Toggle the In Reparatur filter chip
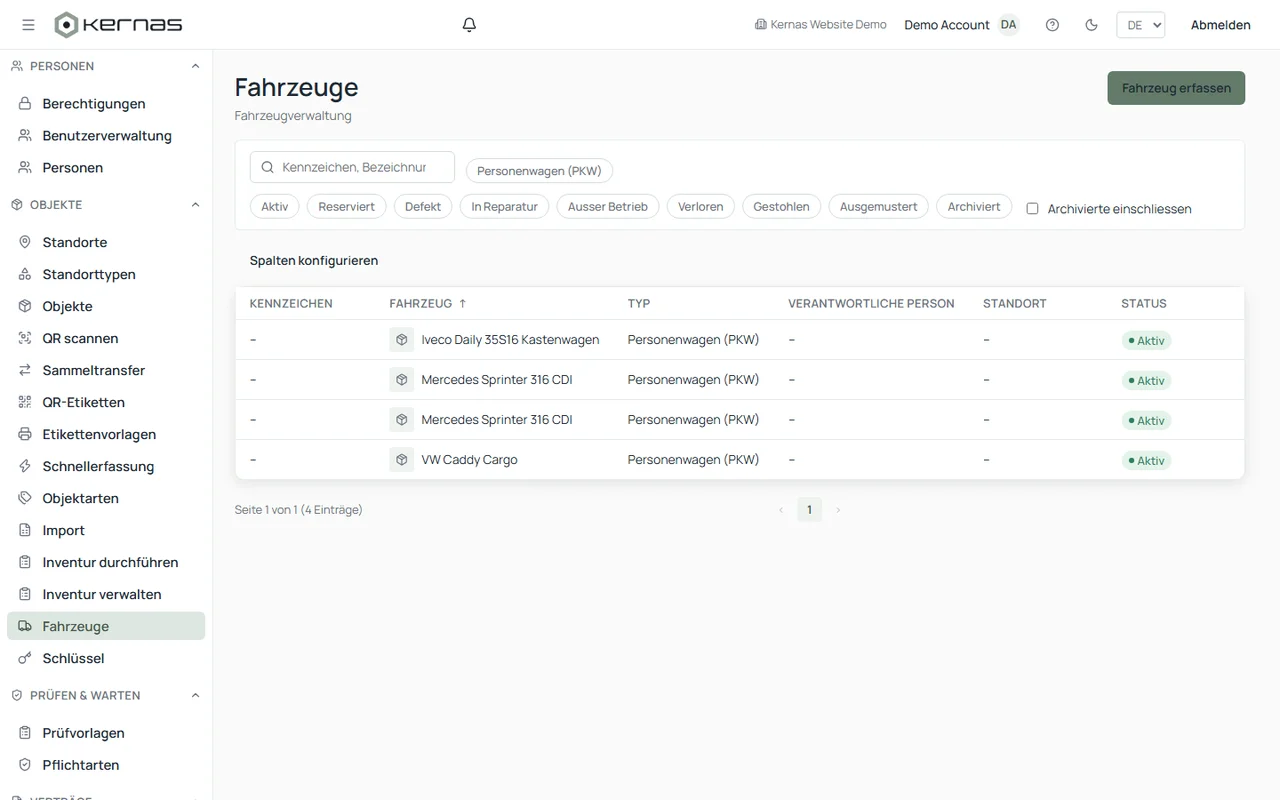 click(x=504, y=207)
